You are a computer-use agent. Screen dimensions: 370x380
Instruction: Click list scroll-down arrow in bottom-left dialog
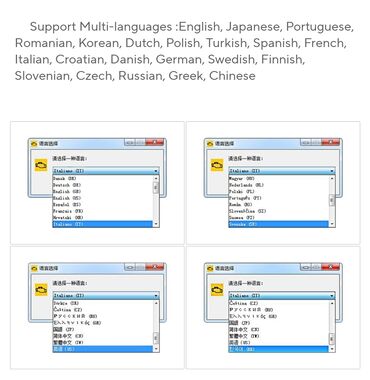[x=156, y=349]
